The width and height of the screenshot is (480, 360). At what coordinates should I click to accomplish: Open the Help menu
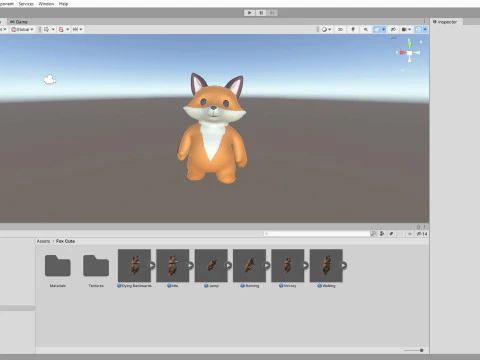[x=63, y=4]
